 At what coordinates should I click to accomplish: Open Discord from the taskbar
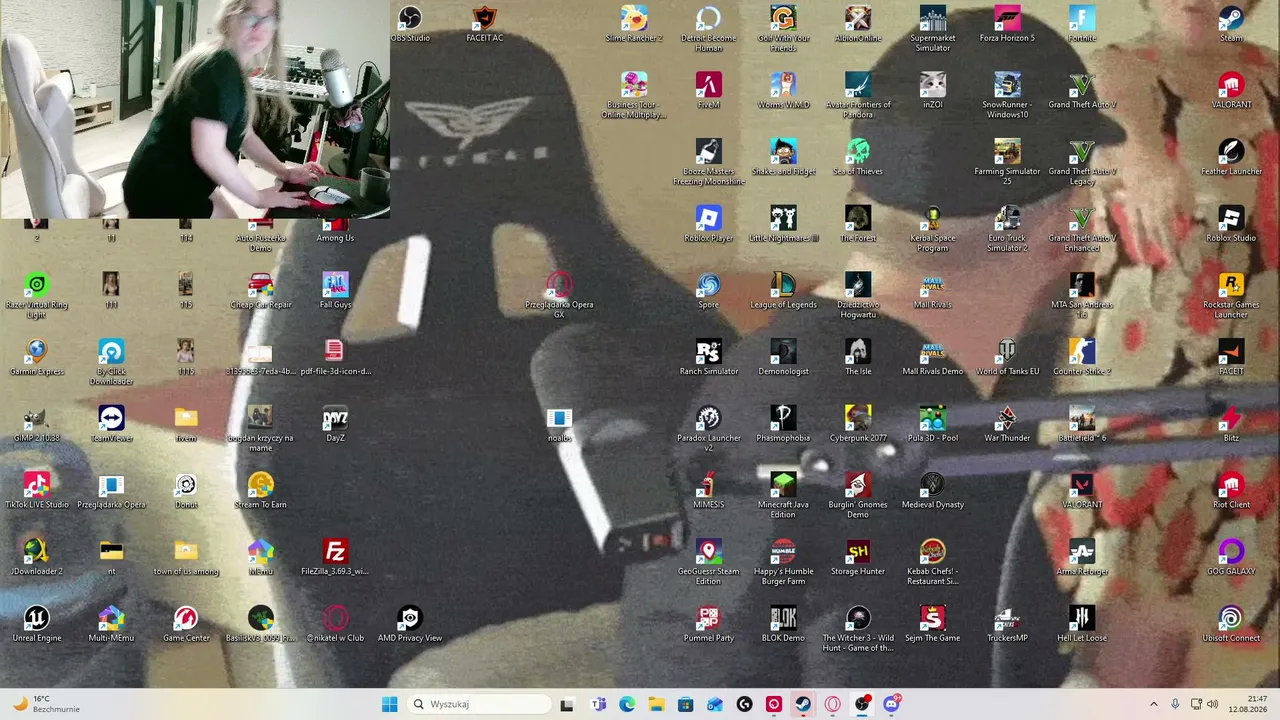pyautogui.click(x=891, y=704)
